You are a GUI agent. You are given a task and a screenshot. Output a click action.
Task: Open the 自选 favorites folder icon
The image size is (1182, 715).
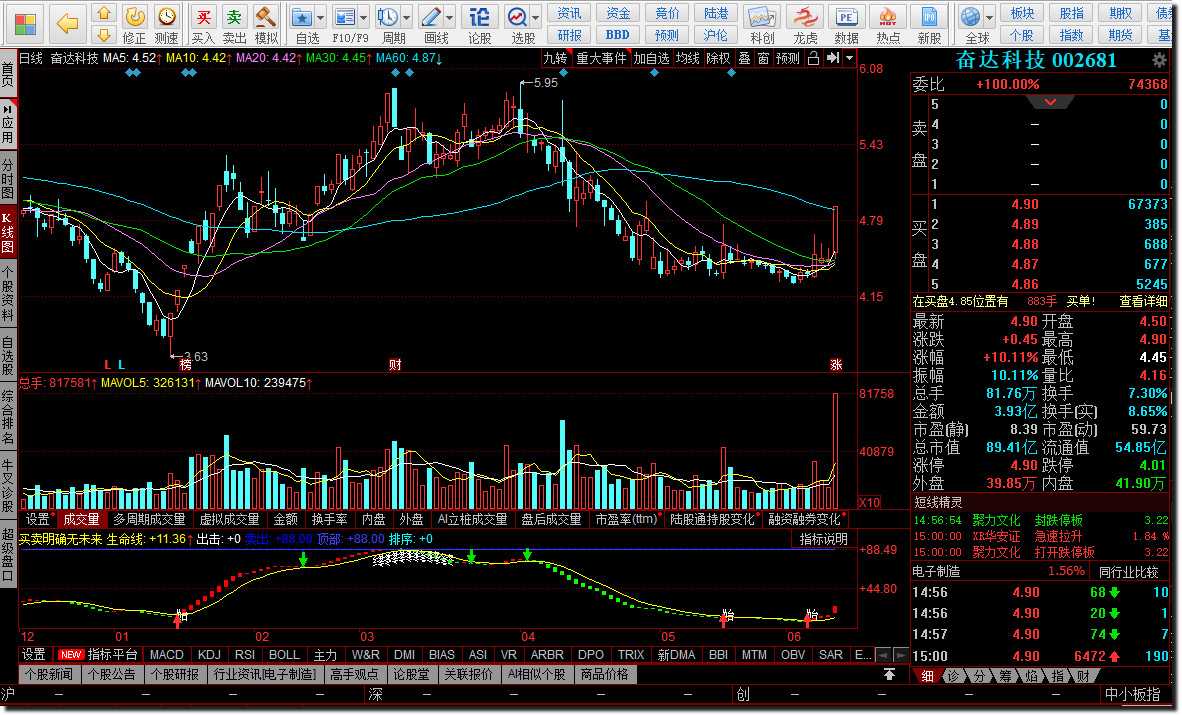(302, 17)
